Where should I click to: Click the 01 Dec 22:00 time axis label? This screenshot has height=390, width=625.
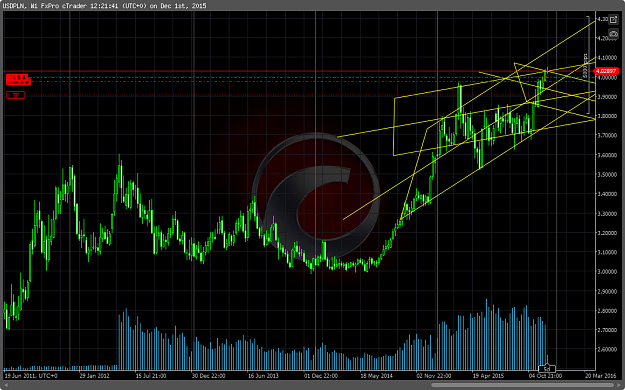tap(321, 376)
